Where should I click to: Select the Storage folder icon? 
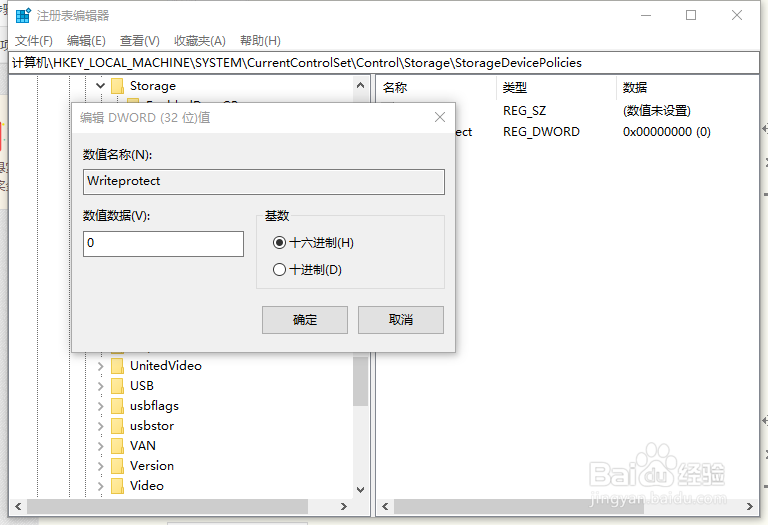[118, 86]
